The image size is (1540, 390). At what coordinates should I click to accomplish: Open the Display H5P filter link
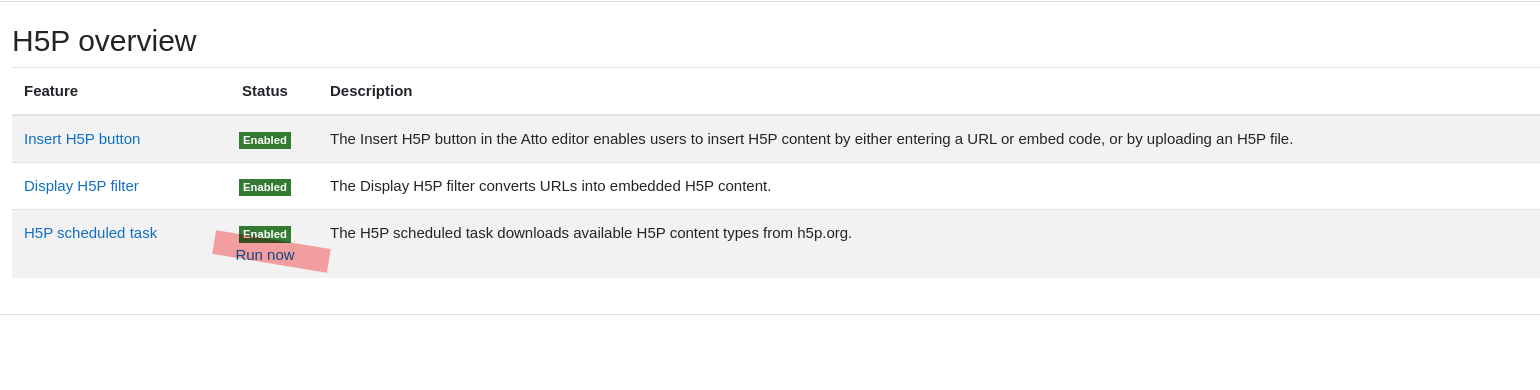coord(81,186)
